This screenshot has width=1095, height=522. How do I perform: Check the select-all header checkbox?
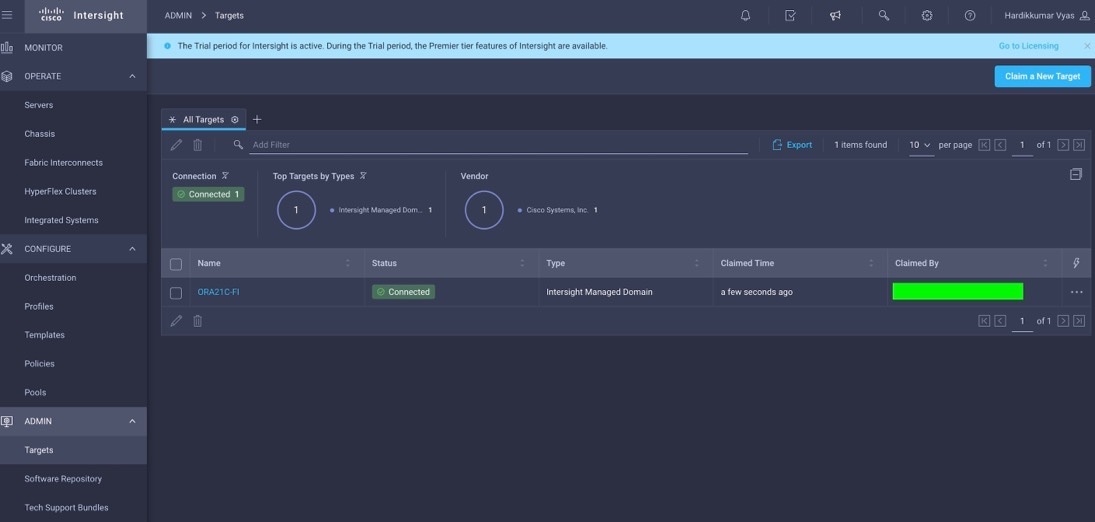pos(176,264)
